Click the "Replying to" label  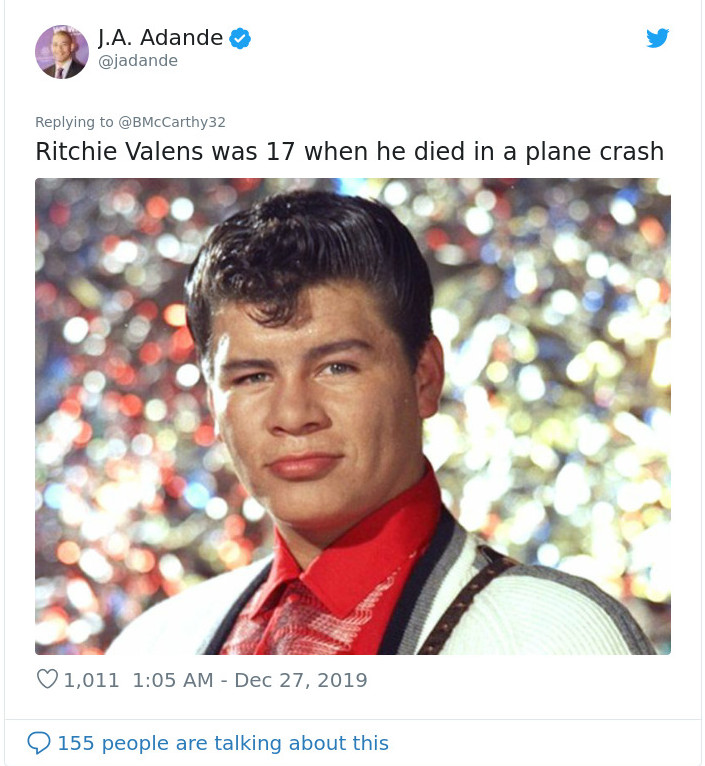(x=74, y=122)
